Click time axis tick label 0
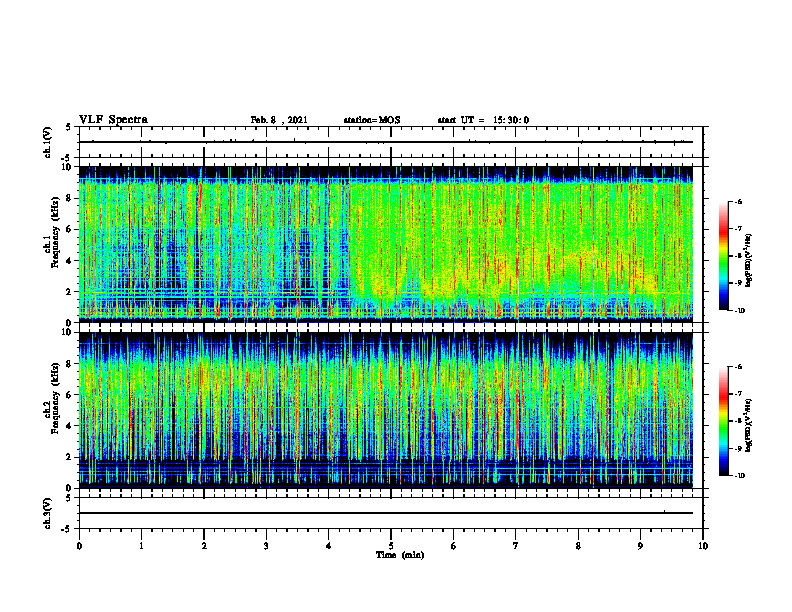This screenshot has height=612, width=792. pyautogui.click(x=79, y=546)
